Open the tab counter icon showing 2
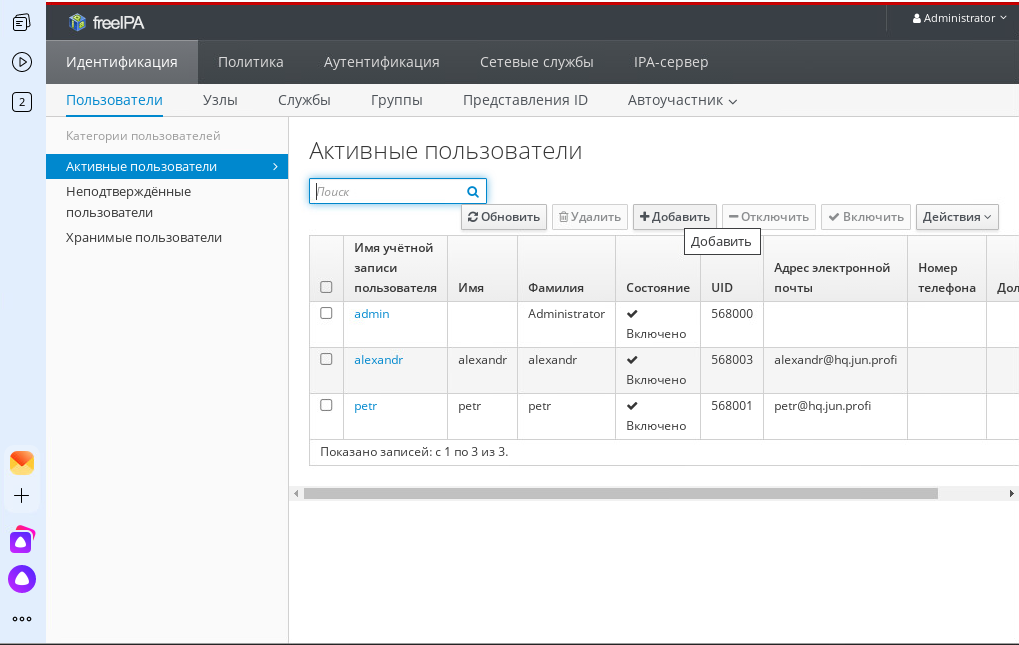Screen dimensions: 1019x645 (22, 101)
